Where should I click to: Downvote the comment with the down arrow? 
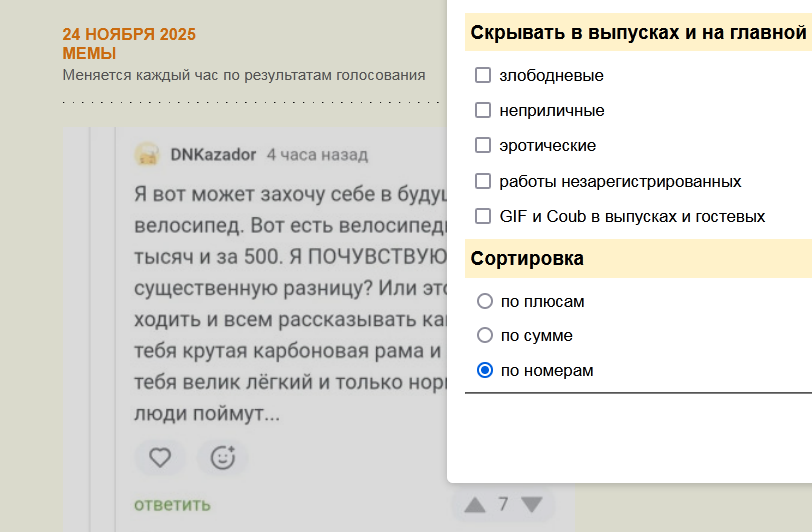[x=531, y=505]
